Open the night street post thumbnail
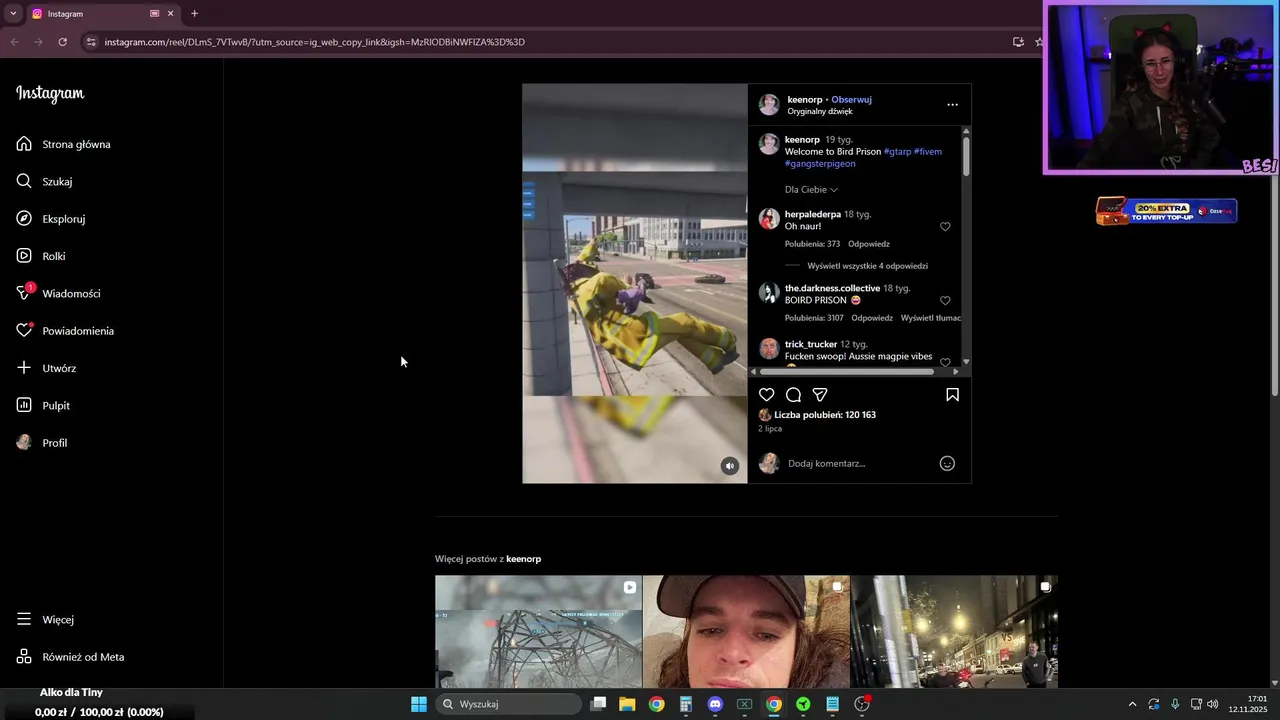 click(954, 631)
